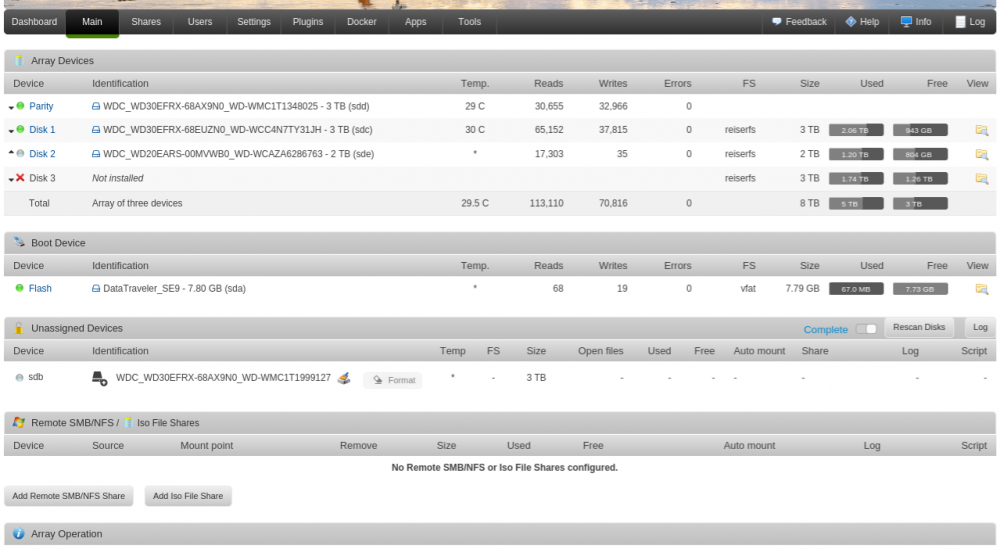Image resolution: width=1000 pixels, height=549 pixels.
Task: Click the green status ball of Disk 1
Action: coord(20,129)
